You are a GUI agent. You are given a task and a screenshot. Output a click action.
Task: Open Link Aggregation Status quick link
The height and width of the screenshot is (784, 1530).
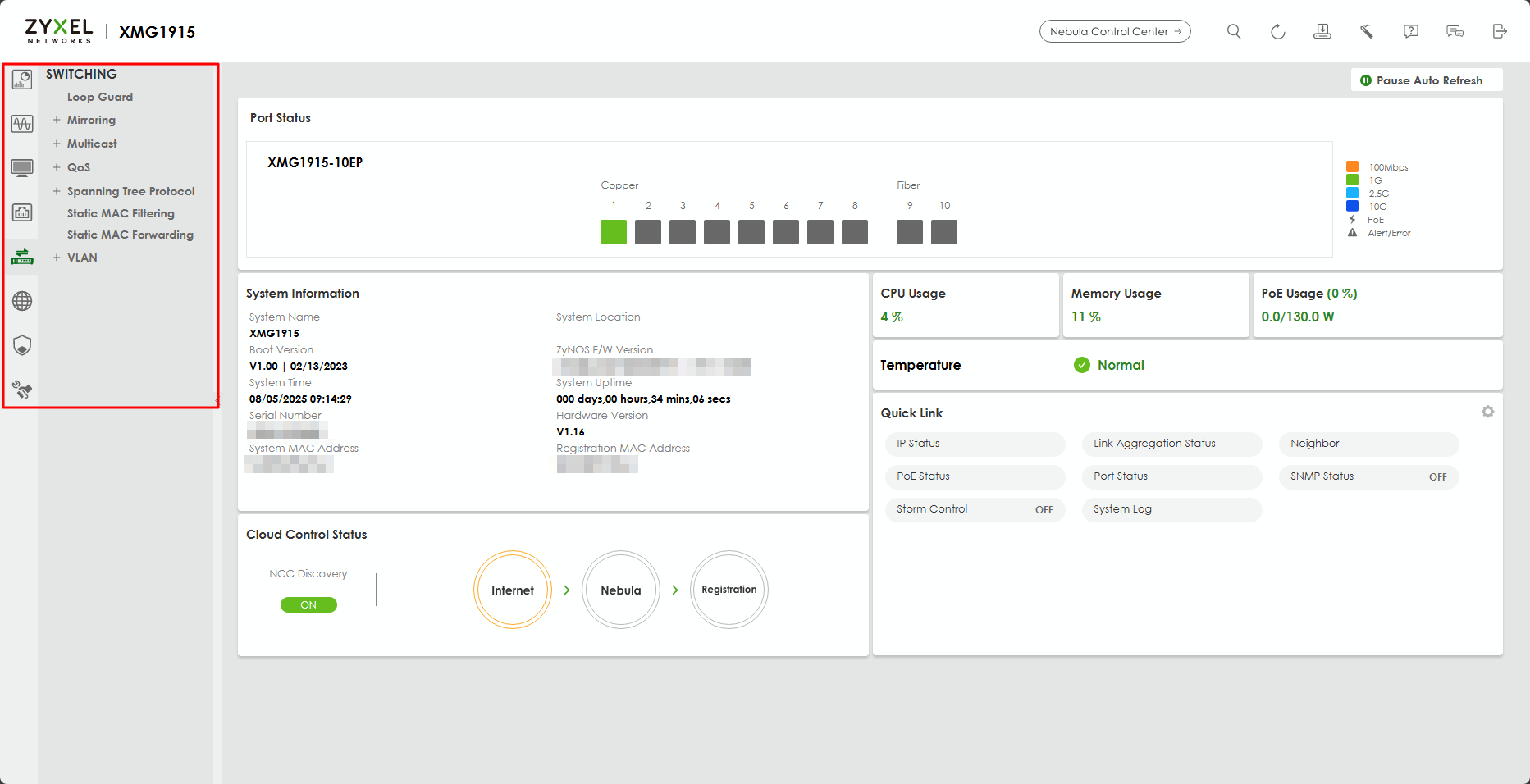[1172, 444]
